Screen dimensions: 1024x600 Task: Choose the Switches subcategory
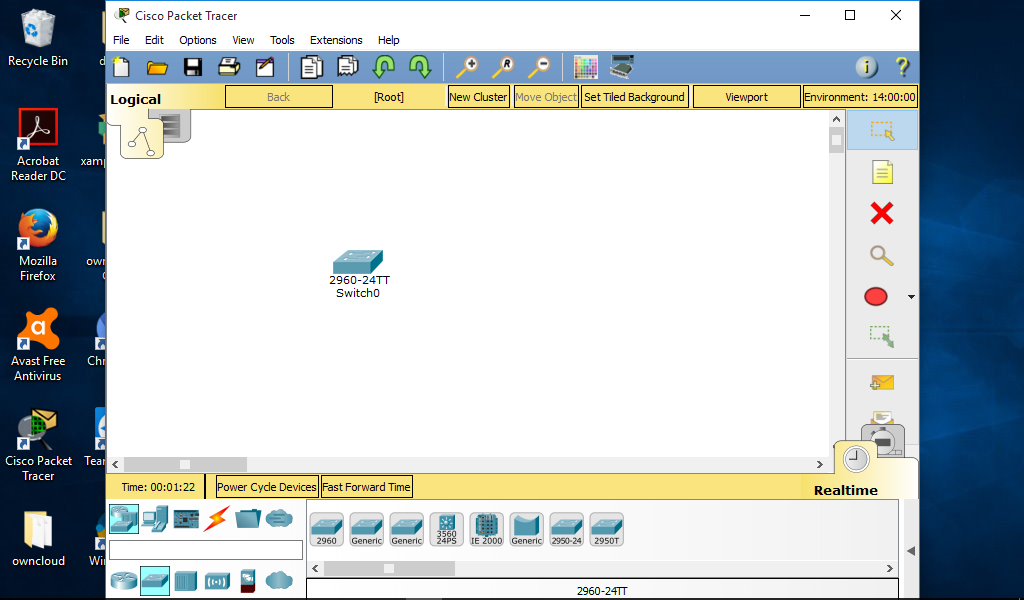tap(155, 580)
